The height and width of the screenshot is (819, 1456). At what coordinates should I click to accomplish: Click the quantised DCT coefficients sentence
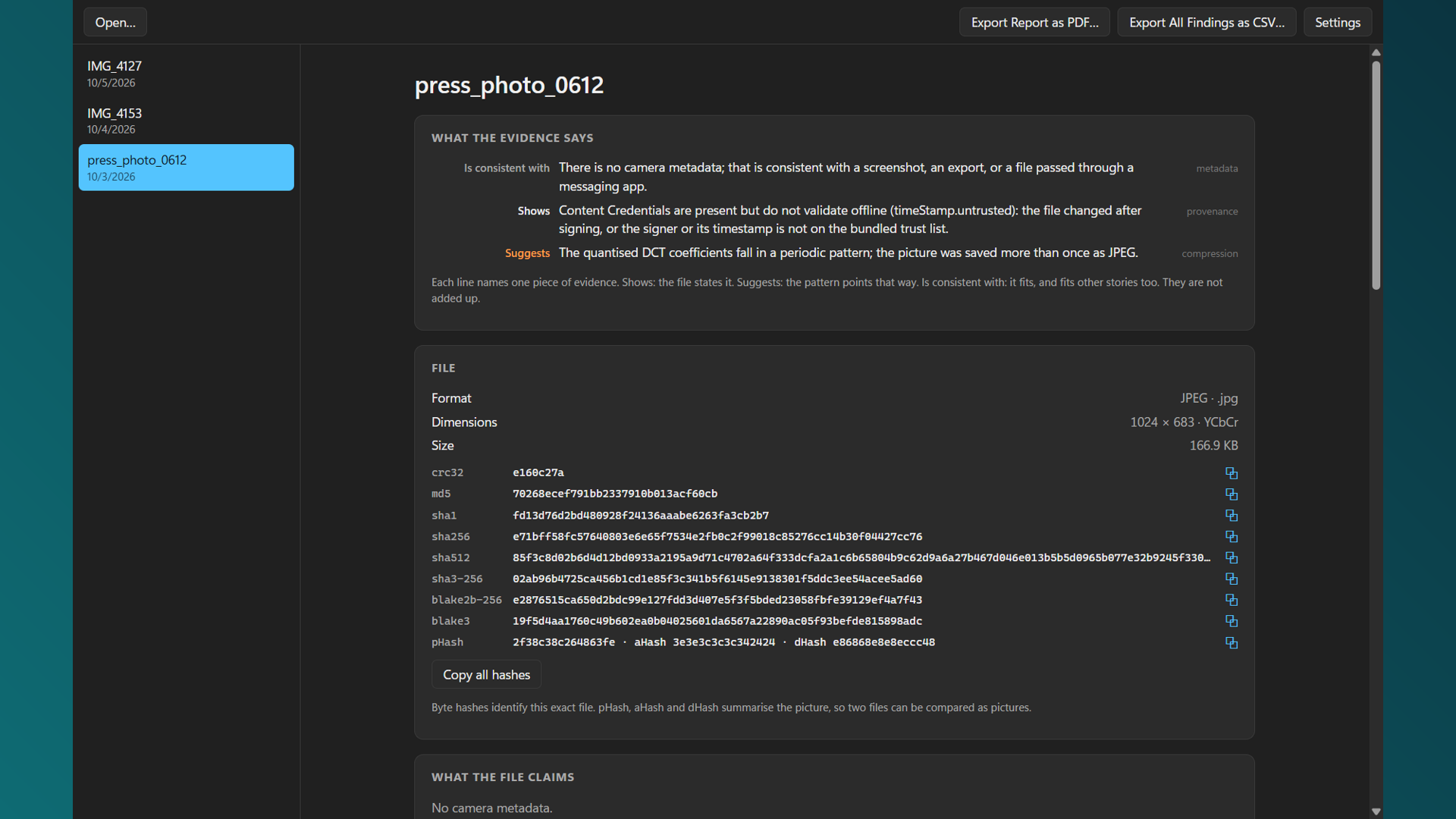849,253
